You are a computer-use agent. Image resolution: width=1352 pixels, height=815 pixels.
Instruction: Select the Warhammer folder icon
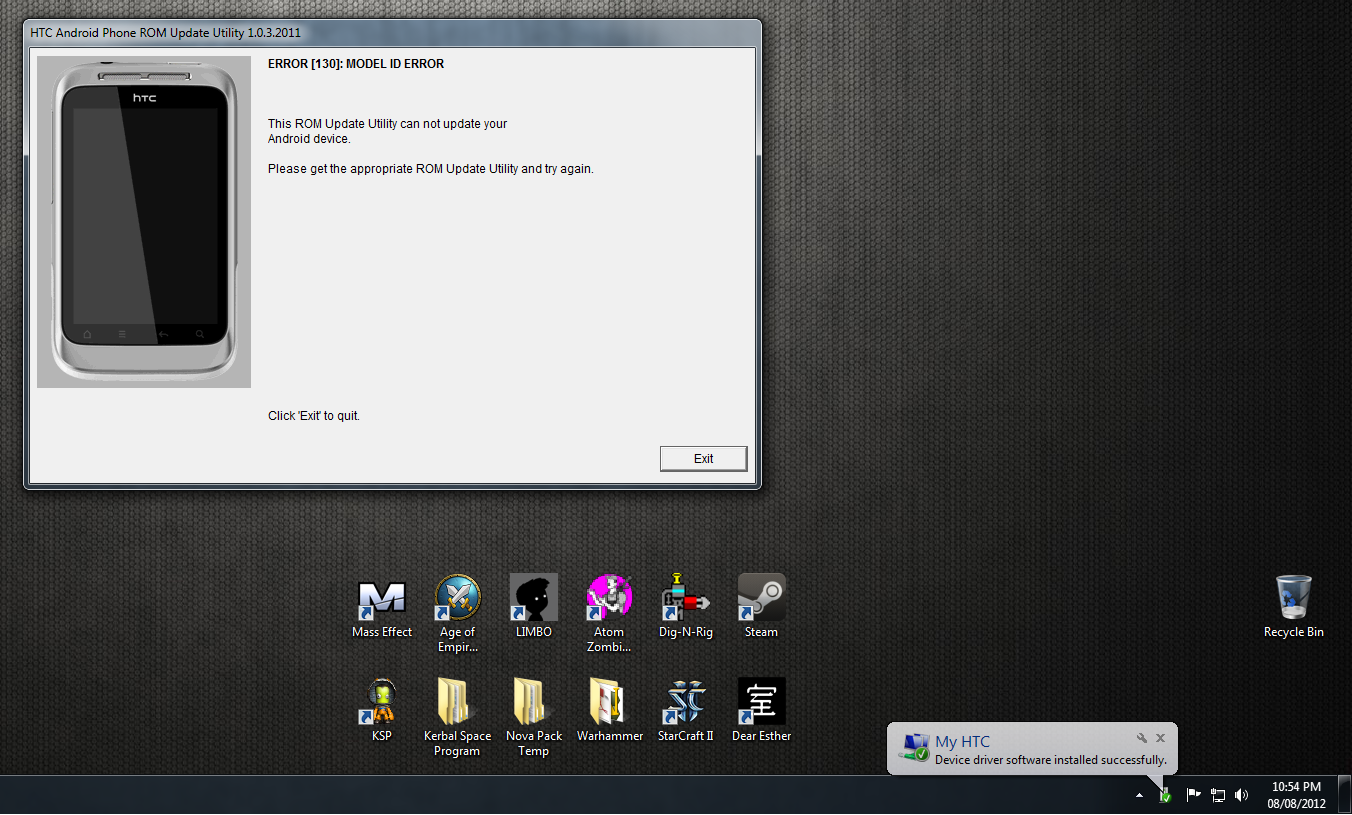(609, 703)
